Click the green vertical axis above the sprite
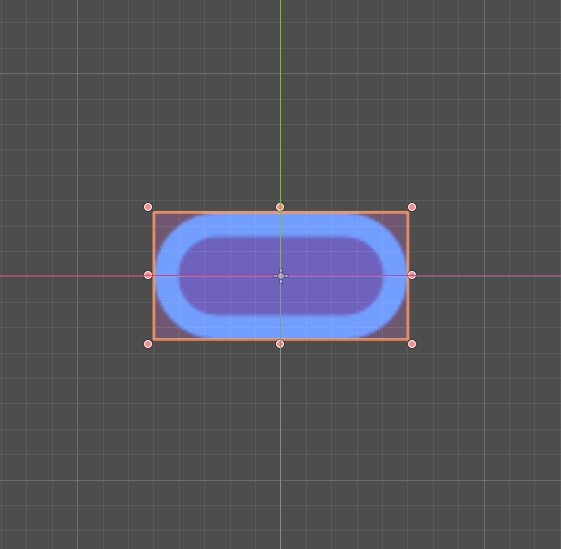This screenshot has width=561, height=549. coord(280,100)
